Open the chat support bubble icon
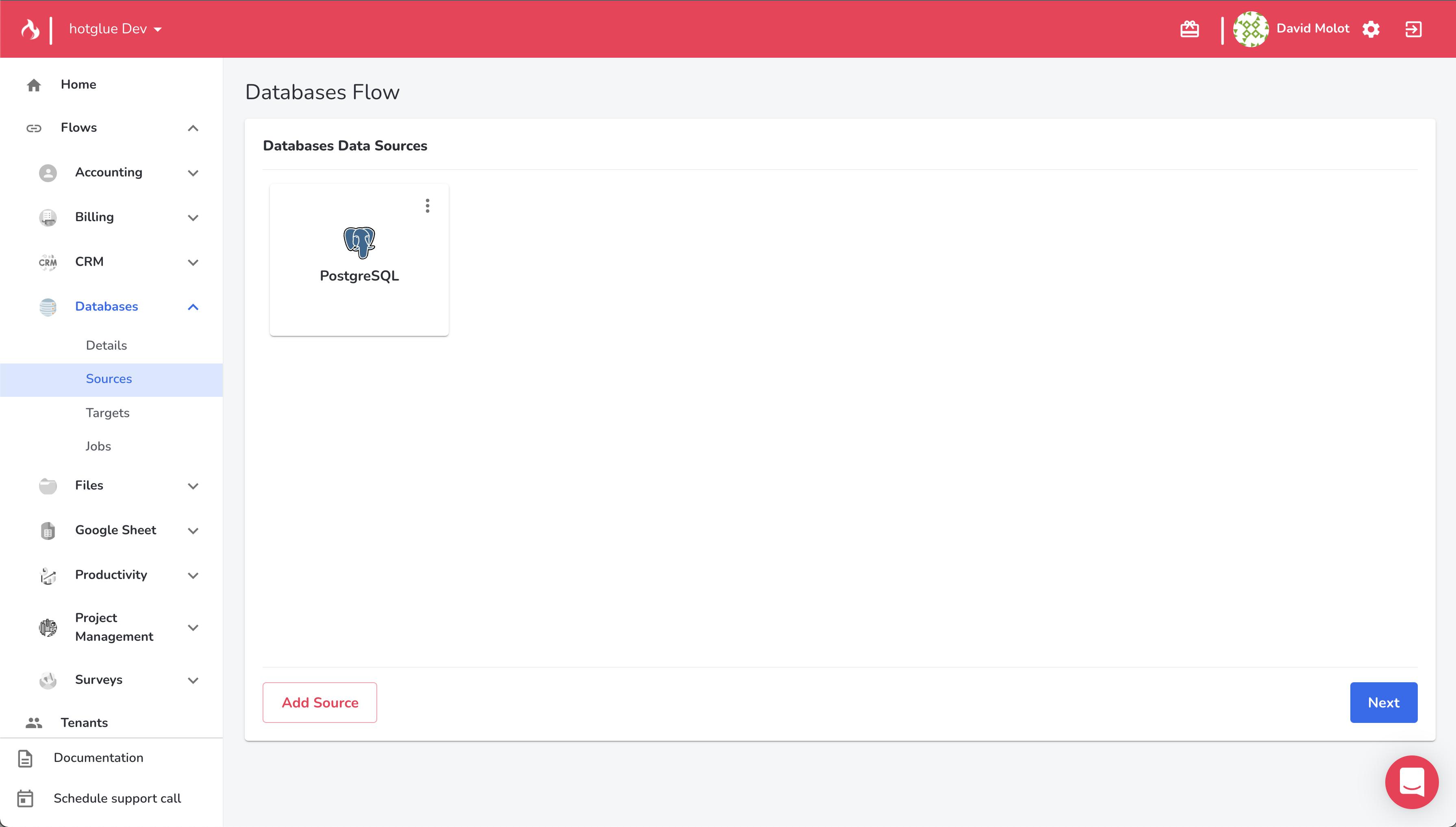 click(1412, 781)
